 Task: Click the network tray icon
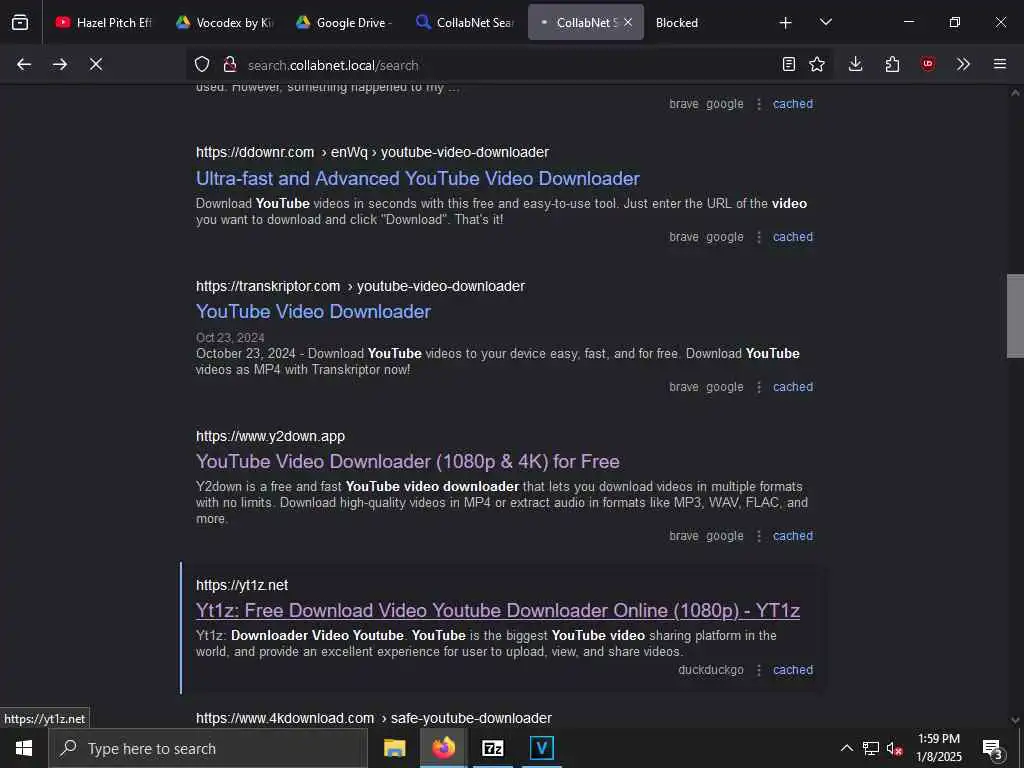point(871,748)
